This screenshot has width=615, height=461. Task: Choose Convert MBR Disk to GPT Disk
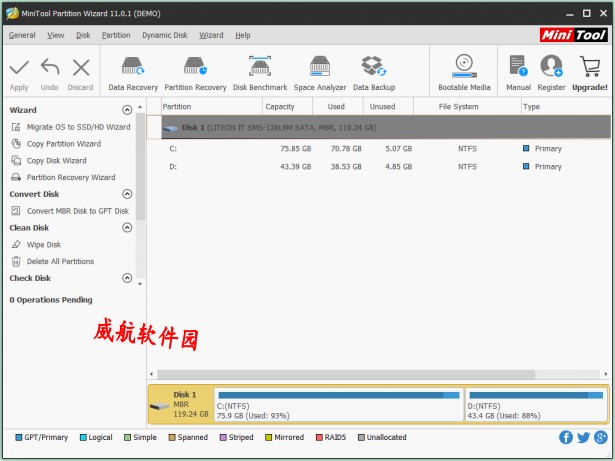(x=70, y=211)
